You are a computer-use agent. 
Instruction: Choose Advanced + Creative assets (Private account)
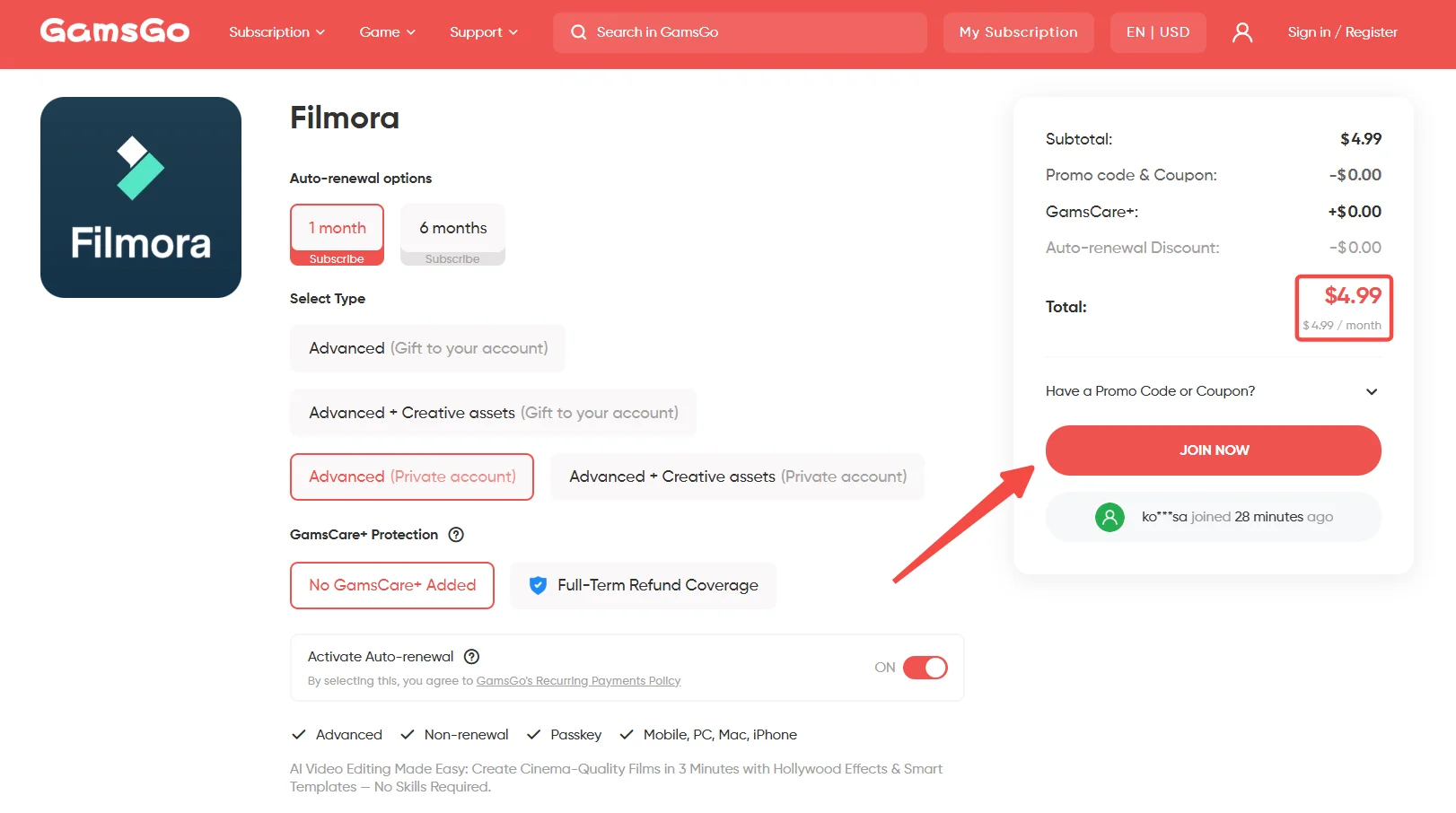tap(737, 476)
